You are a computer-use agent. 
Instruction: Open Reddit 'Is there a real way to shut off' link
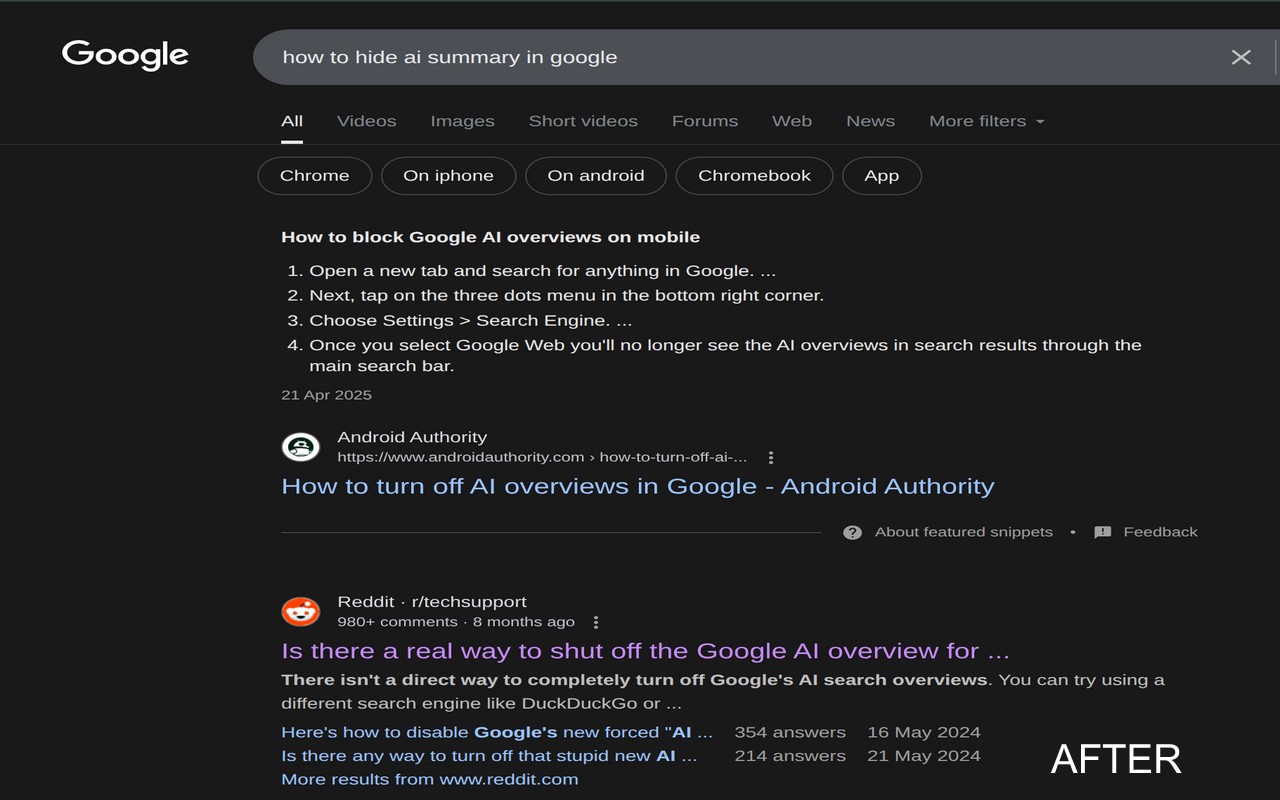click(646, 651)
